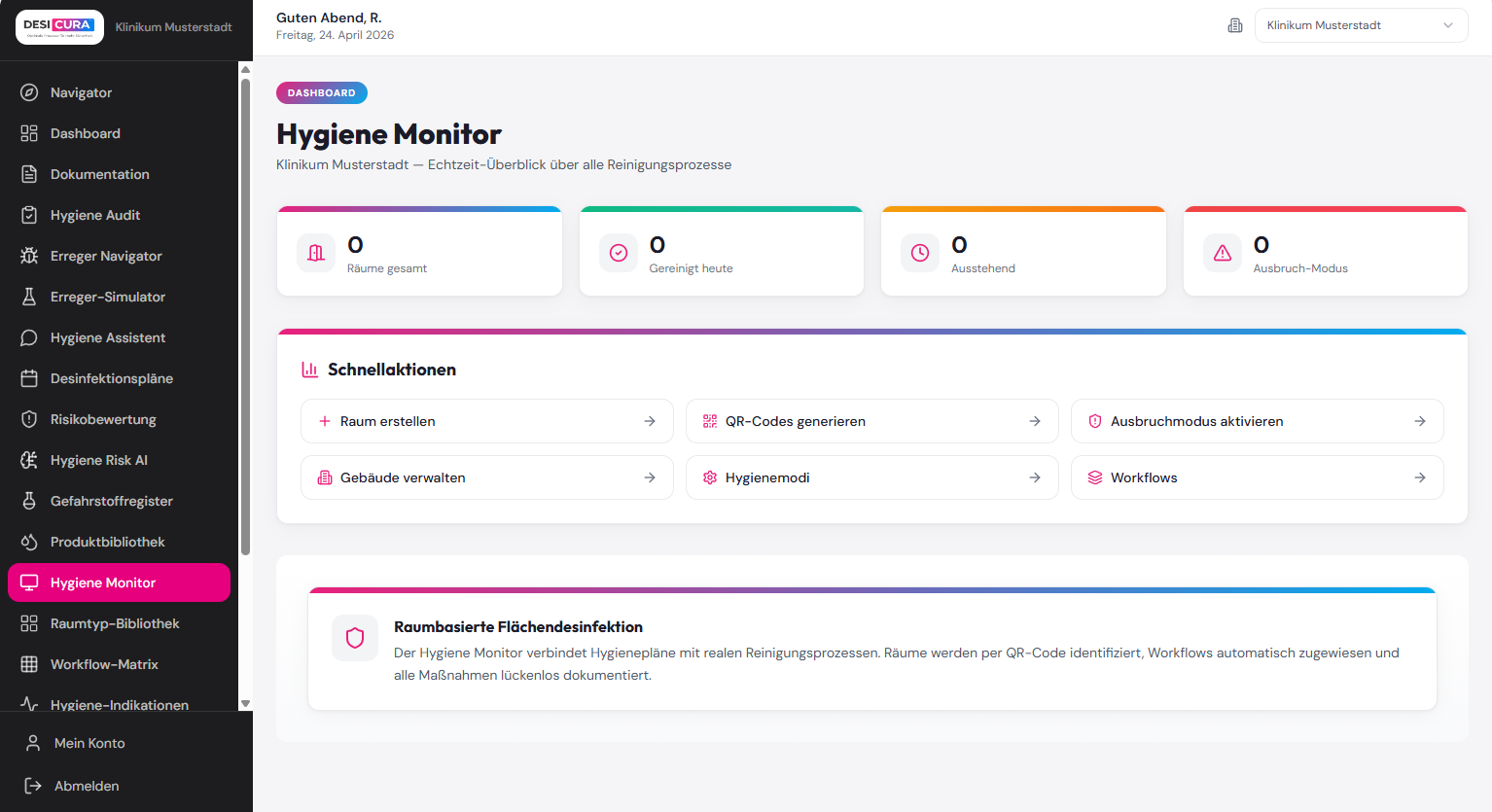
Task: Open the Hygiene Monitor menu item
Action: point(119,583)
